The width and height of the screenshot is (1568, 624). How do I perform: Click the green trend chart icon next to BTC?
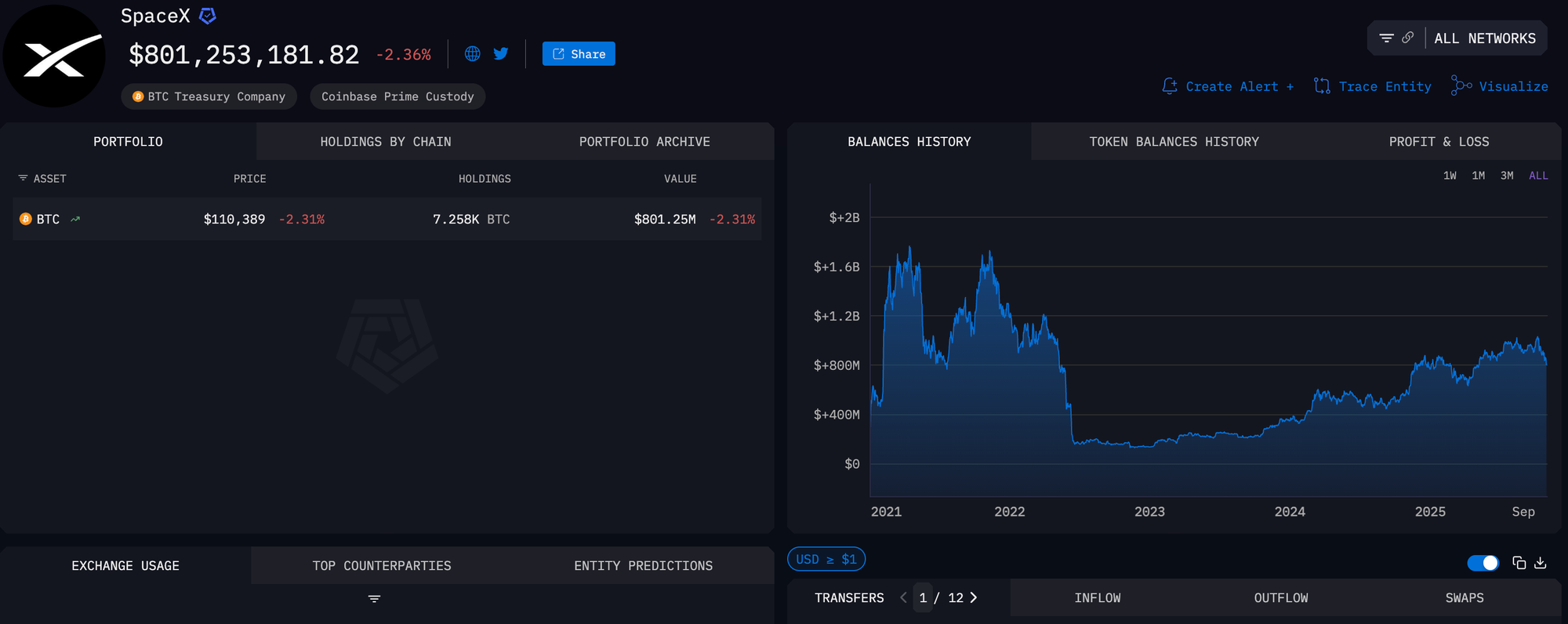click(75, 219)
